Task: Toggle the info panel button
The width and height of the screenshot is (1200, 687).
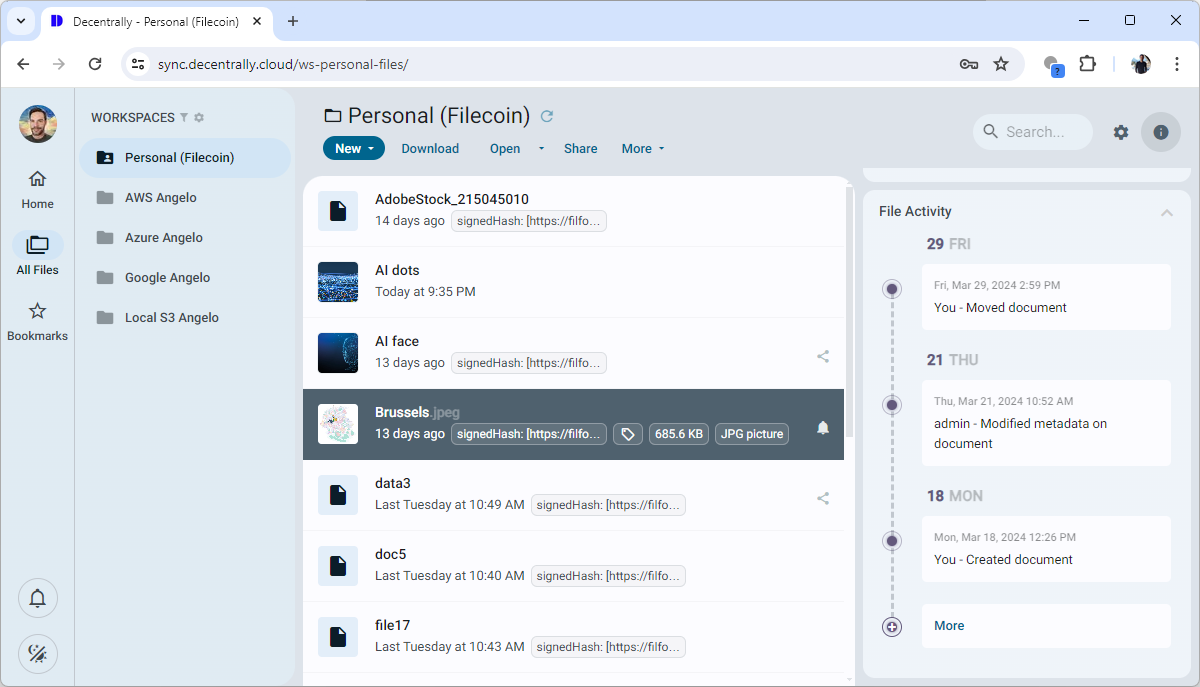Action: pyautogui.click(x=1160, y=132)
